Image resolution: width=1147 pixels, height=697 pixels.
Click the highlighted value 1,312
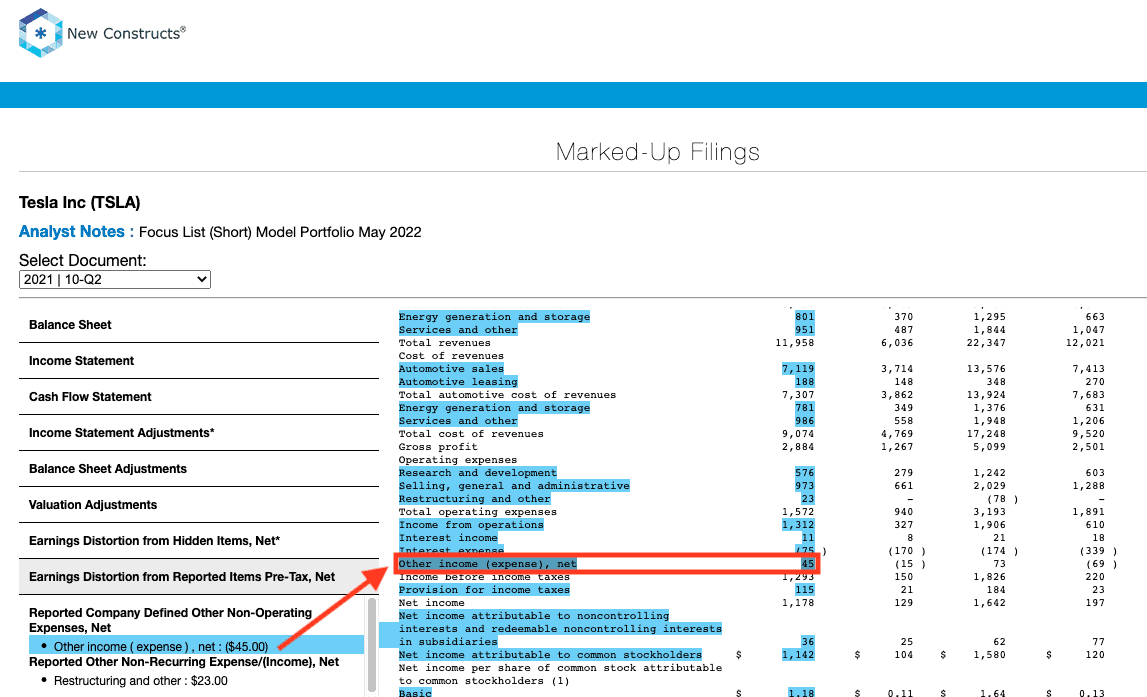coord(797,525)
